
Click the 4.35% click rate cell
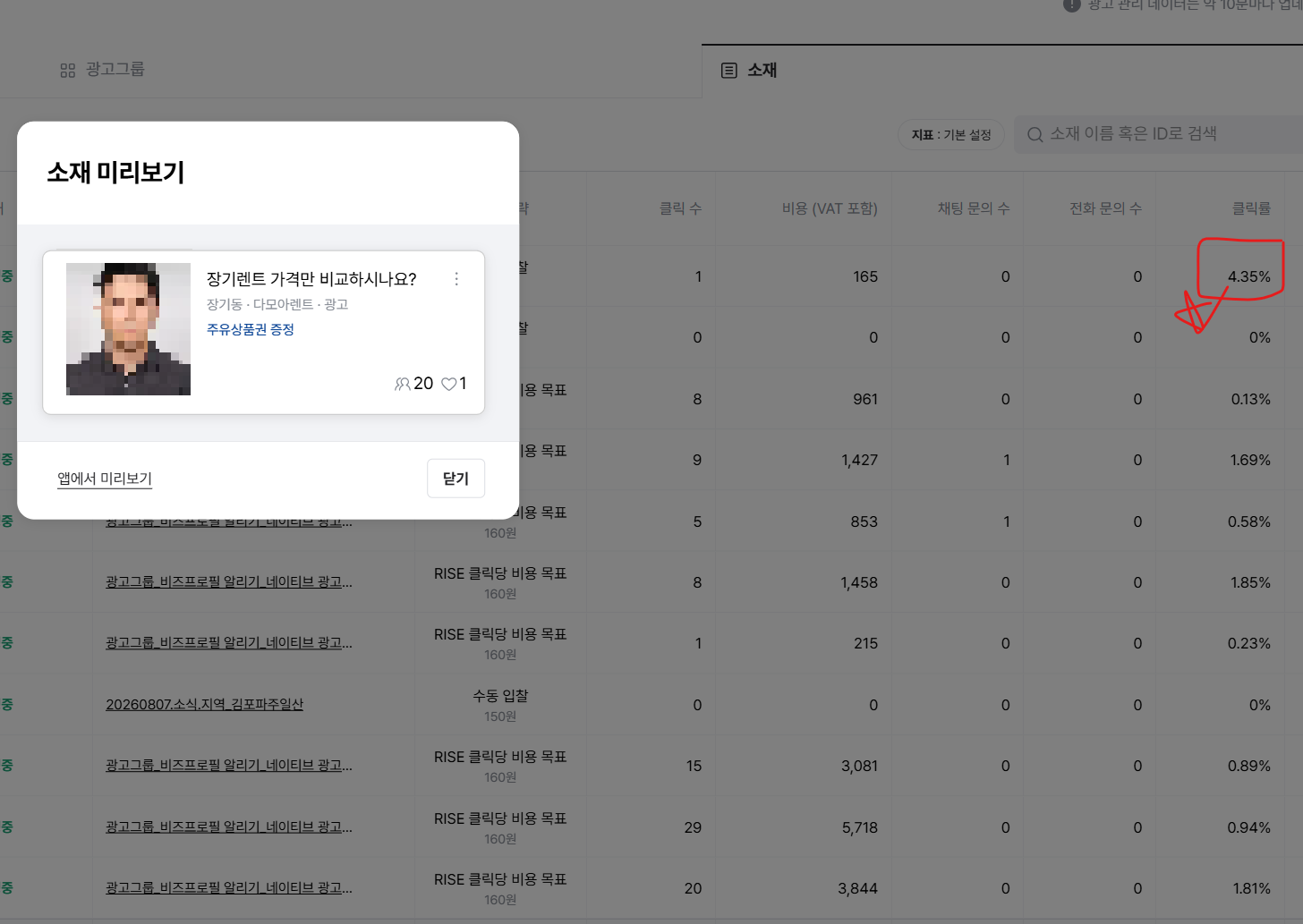point(1249,276)
